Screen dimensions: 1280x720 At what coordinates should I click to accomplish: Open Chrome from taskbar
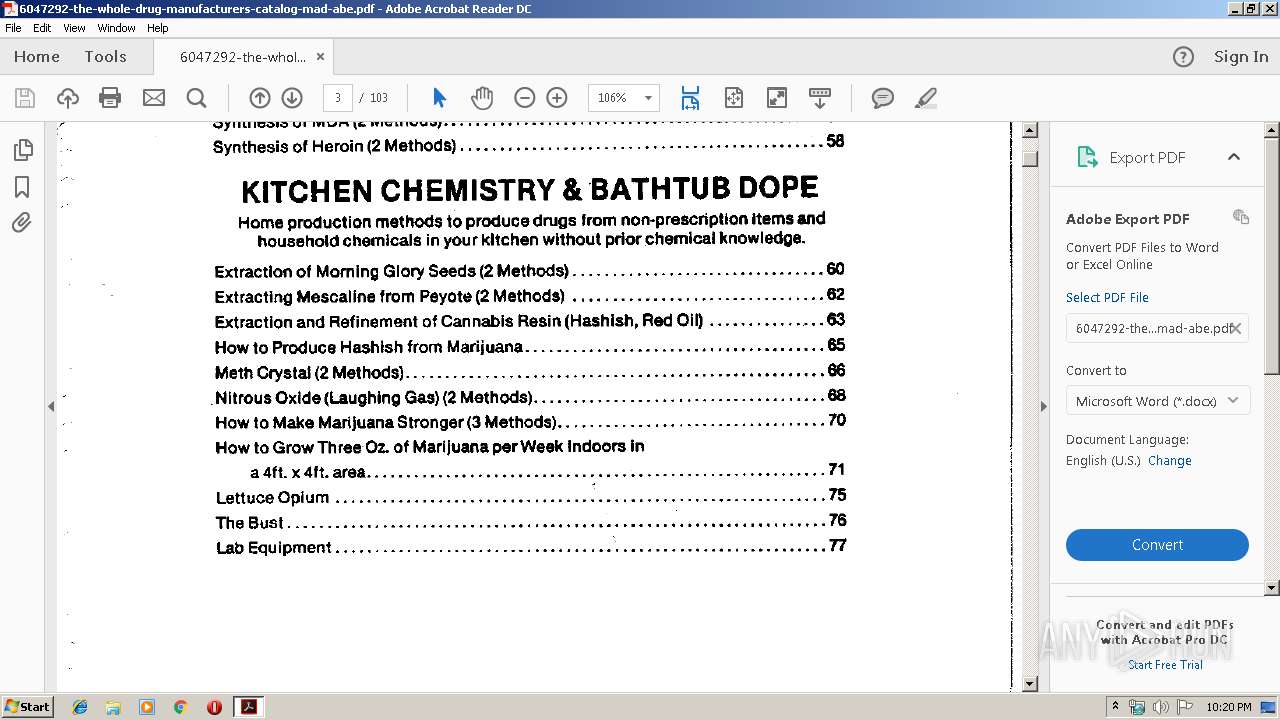pyautogui.click(x=181, y=707)
